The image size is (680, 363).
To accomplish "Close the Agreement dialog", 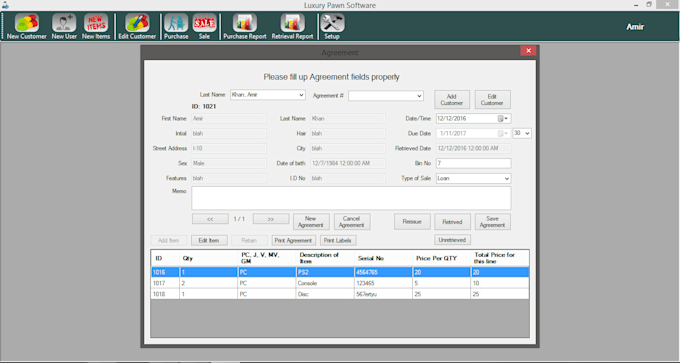I will coord(528,51).
